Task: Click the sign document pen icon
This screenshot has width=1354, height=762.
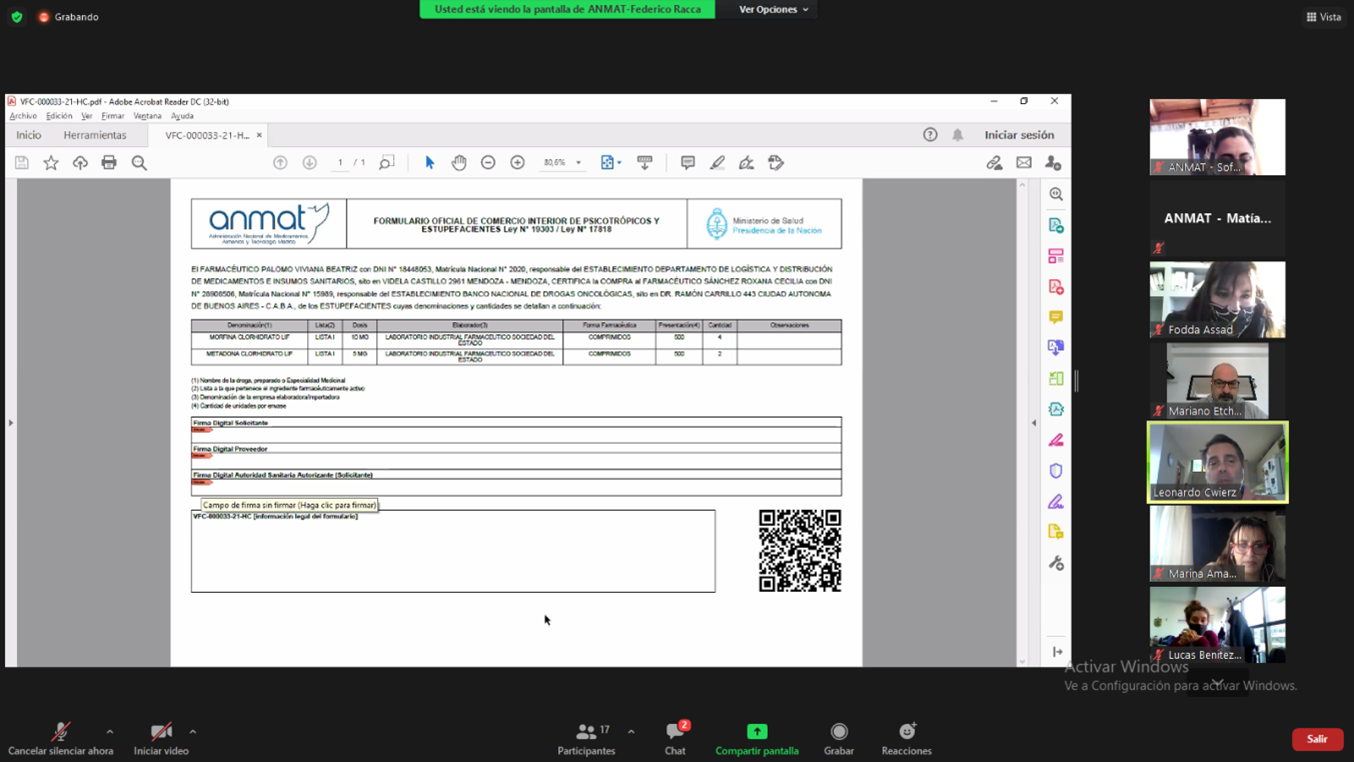Action: tap(747, 163)
